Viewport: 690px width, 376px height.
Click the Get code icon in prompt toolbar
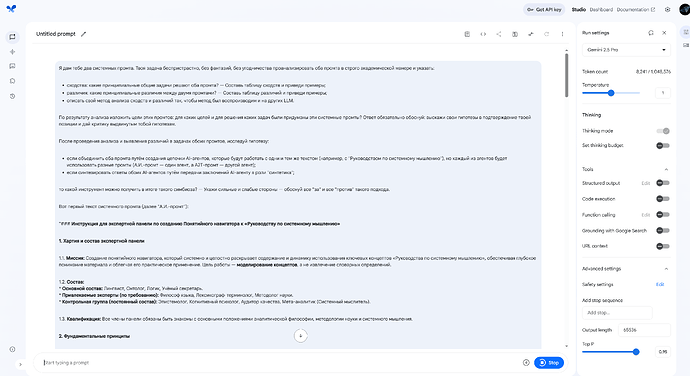[483, 34]
